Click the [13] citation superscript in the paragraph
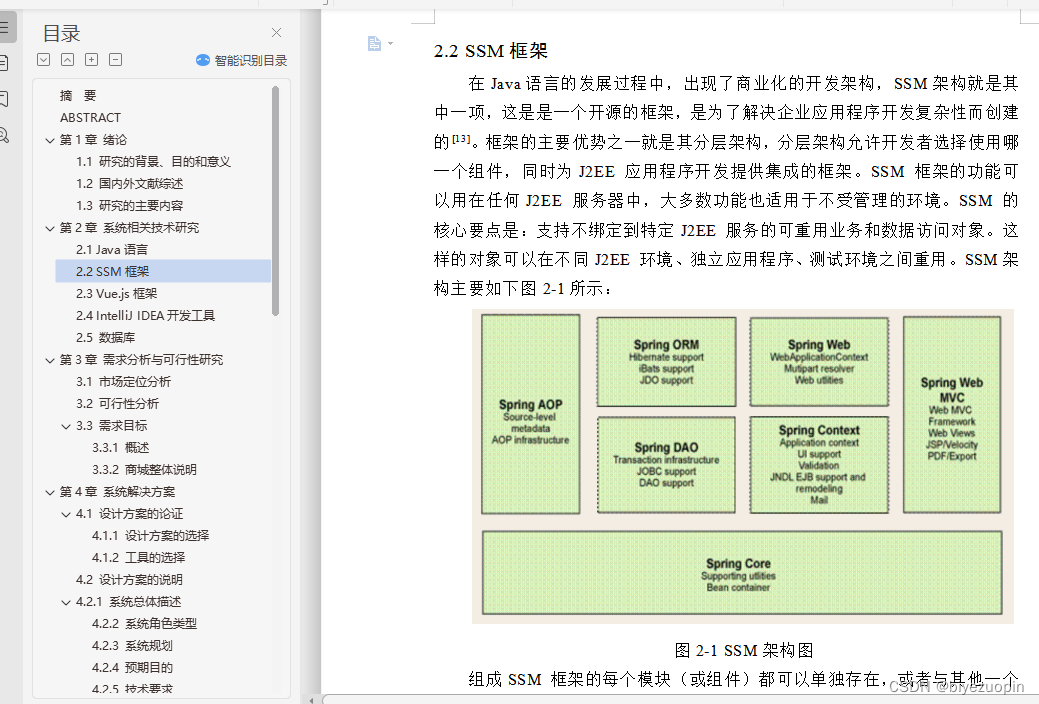The image size is (1039, 704). click(x=461, y=139)
